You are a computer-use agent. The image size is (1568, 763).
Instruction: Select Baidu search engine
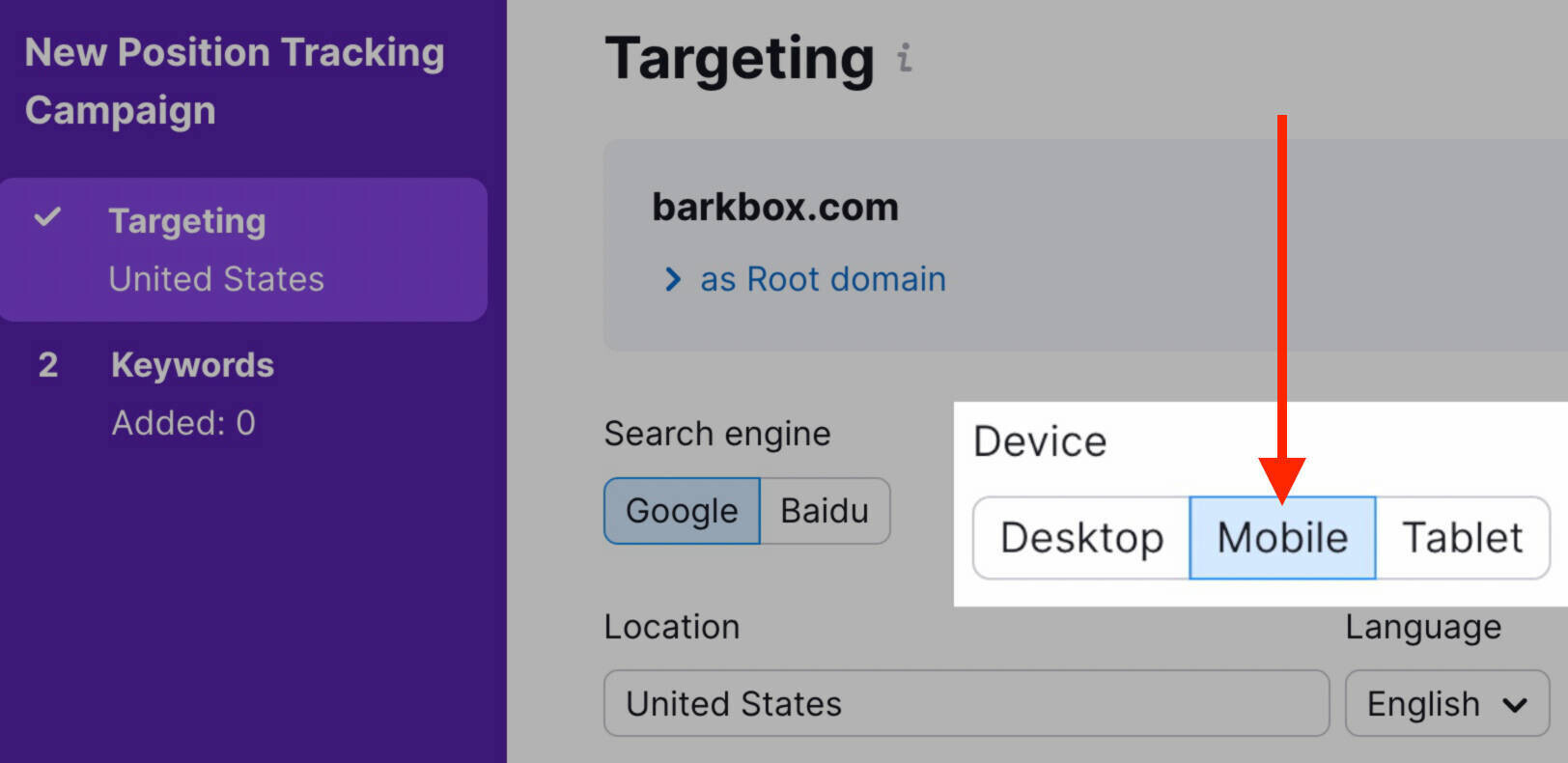click(x=825, y=511)
